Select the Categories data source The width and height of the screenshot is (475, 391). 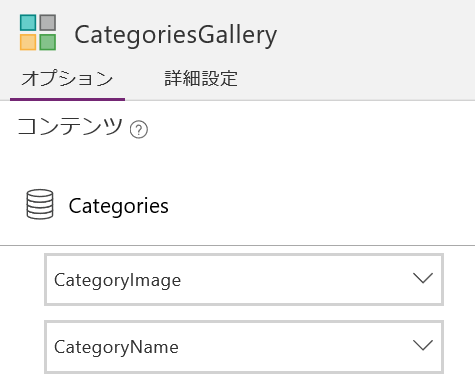237,205
